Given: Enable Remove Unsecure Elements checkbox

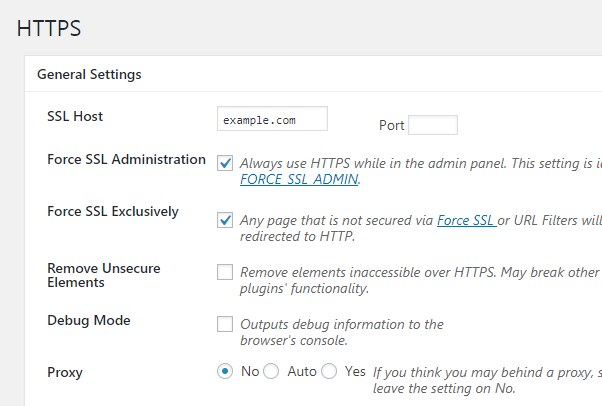Looking at the screenshot, I should pos(225,272).
